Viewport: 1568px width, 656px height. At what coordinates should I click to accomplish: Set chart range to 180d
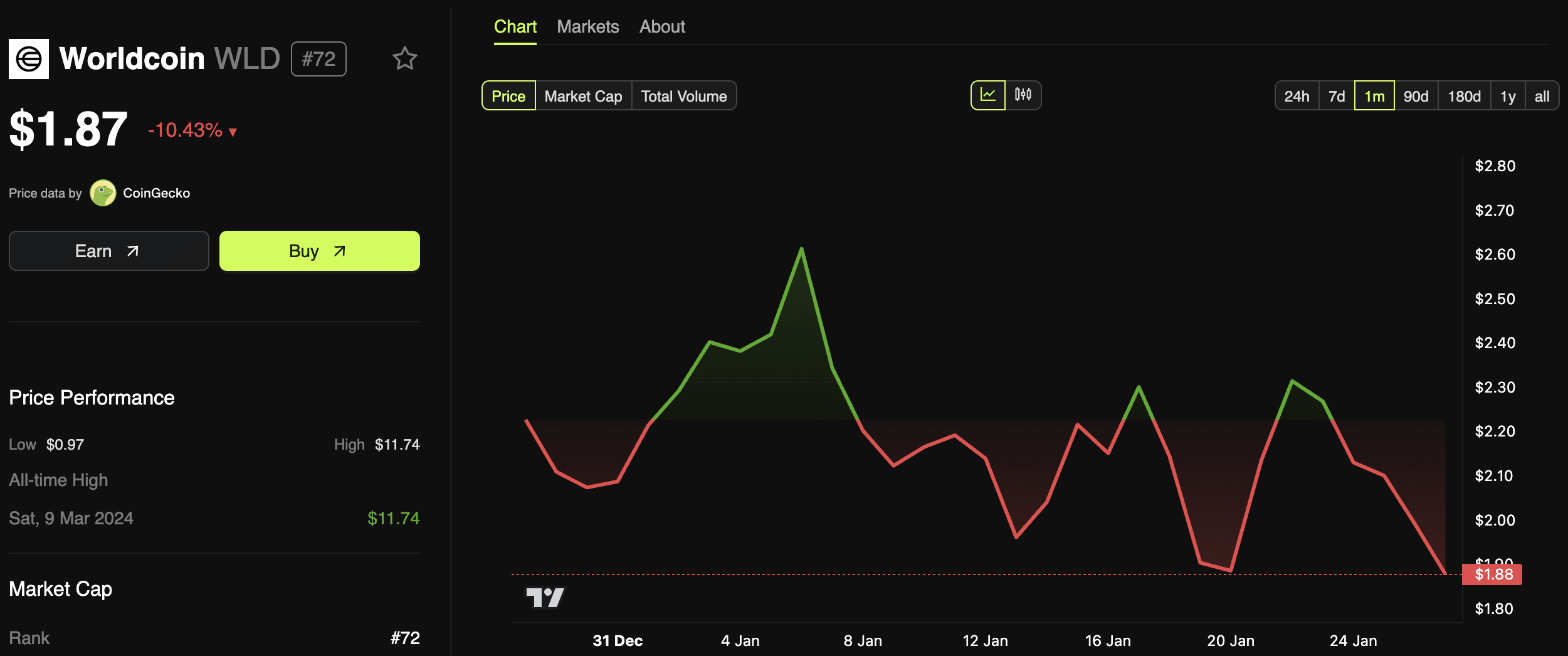(x=1464, y=96)
